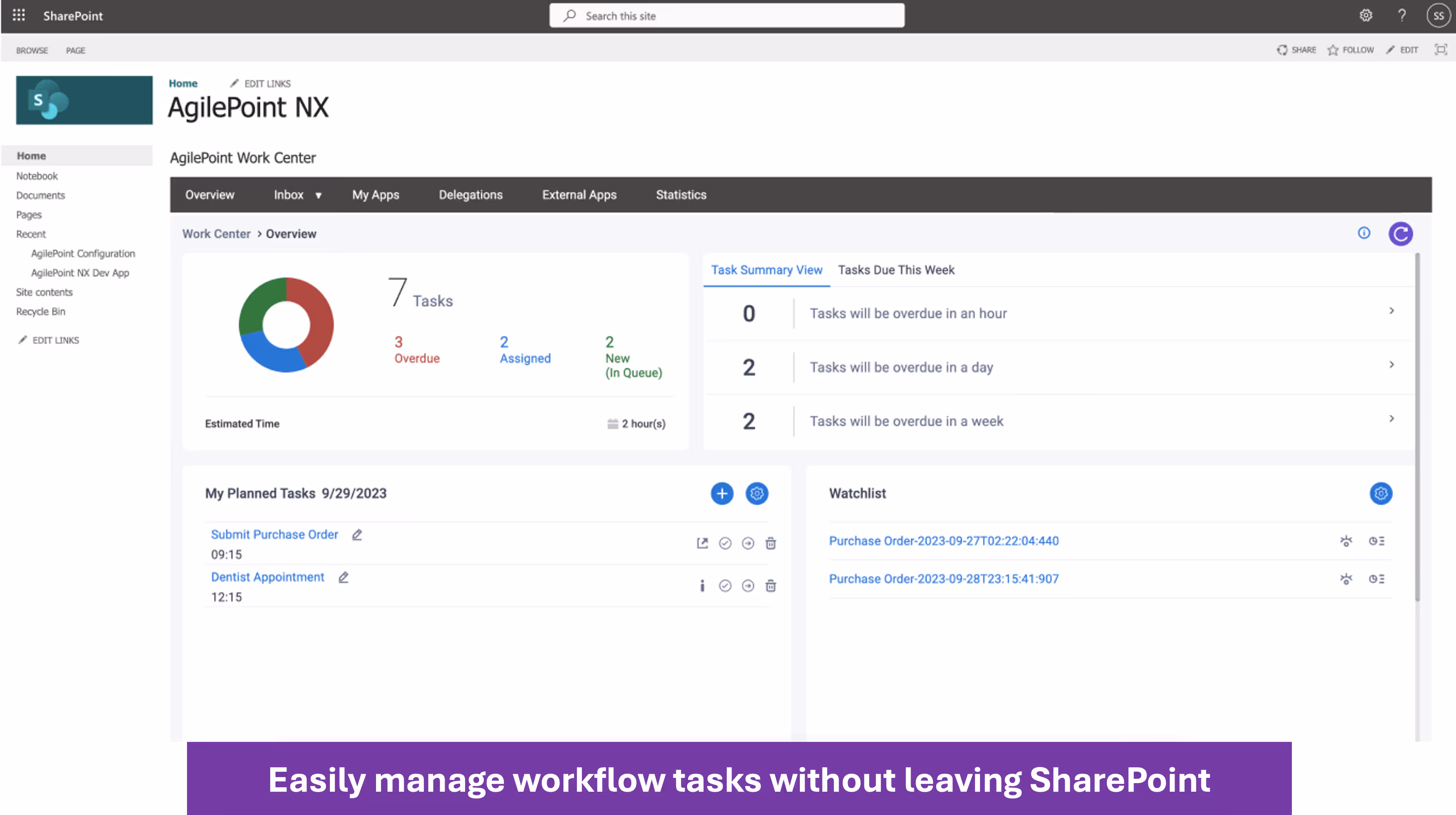This screenshot has height=815, width=1456.
Task: Expand tasks overdue in an hour
Action: [x=1391, y=310]
